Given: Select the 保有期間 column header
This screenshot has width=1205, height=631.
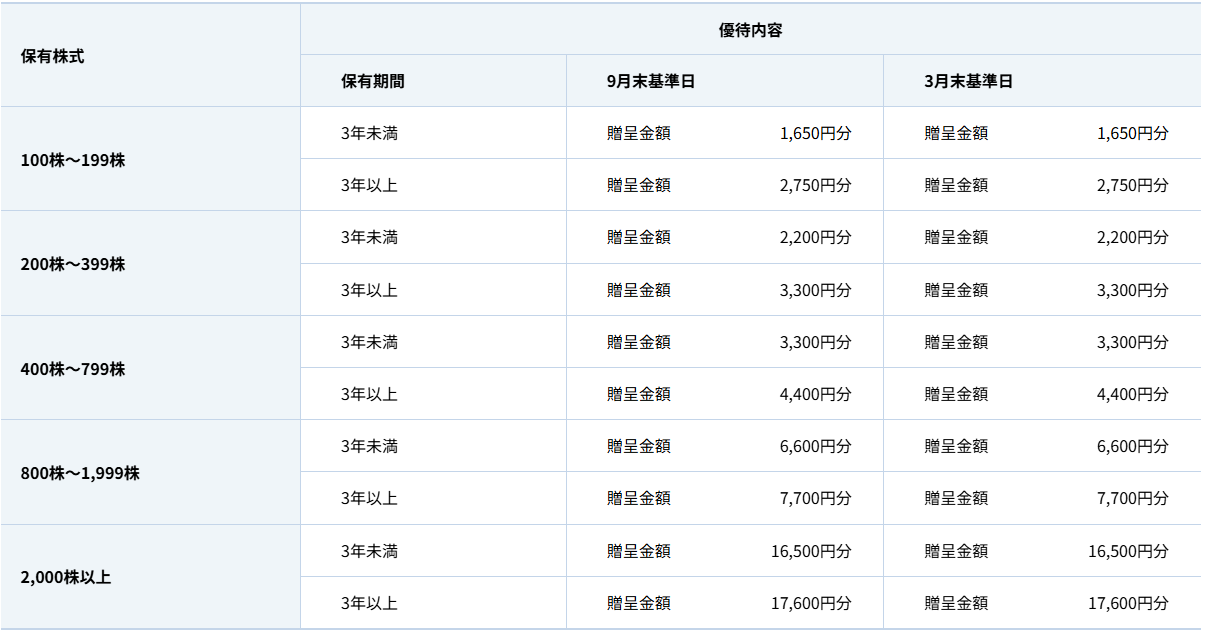Looking at the screenshot, I should [x=373, y=81].
